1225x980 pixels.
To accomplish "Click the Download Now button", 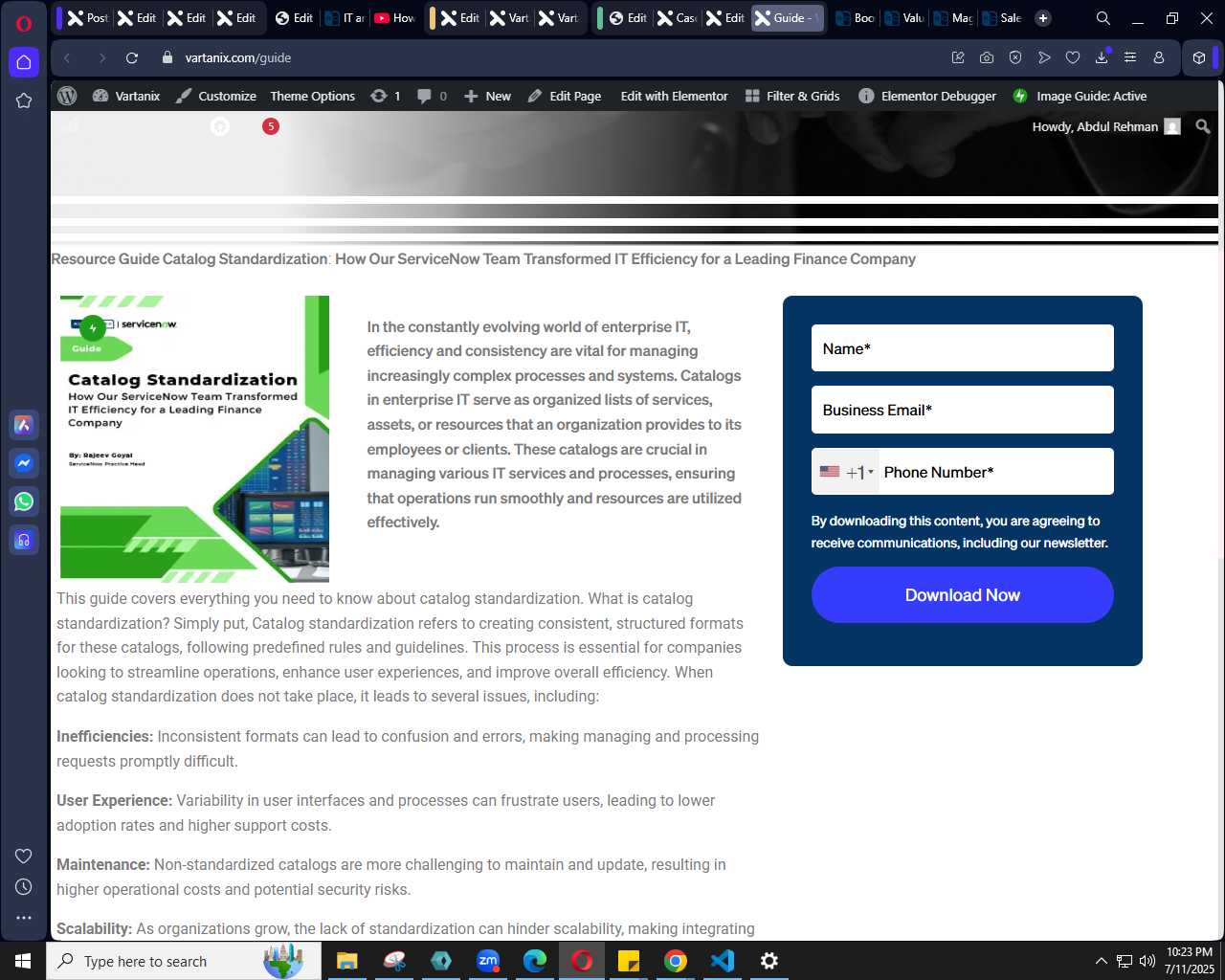I will 962,595.
